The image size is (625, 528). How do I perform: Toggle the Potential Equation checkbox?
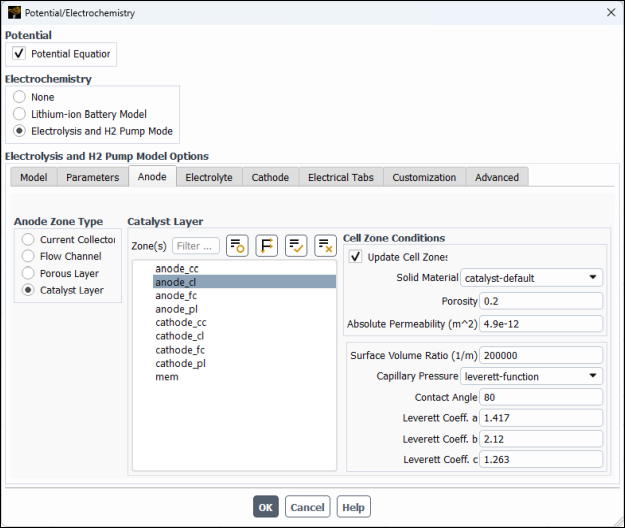(x=19, y=53)
